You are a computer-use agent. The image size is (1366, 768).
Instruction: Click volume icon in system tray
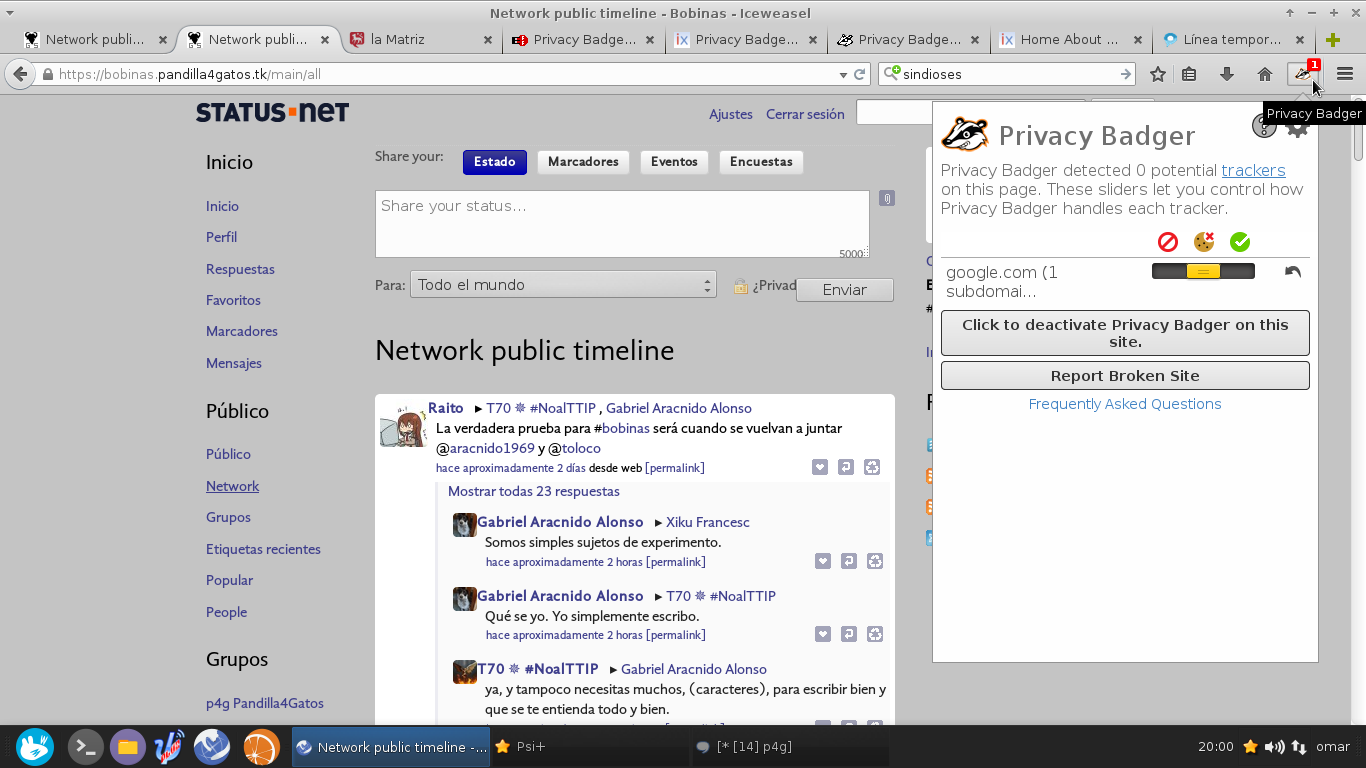point(1274,747)
